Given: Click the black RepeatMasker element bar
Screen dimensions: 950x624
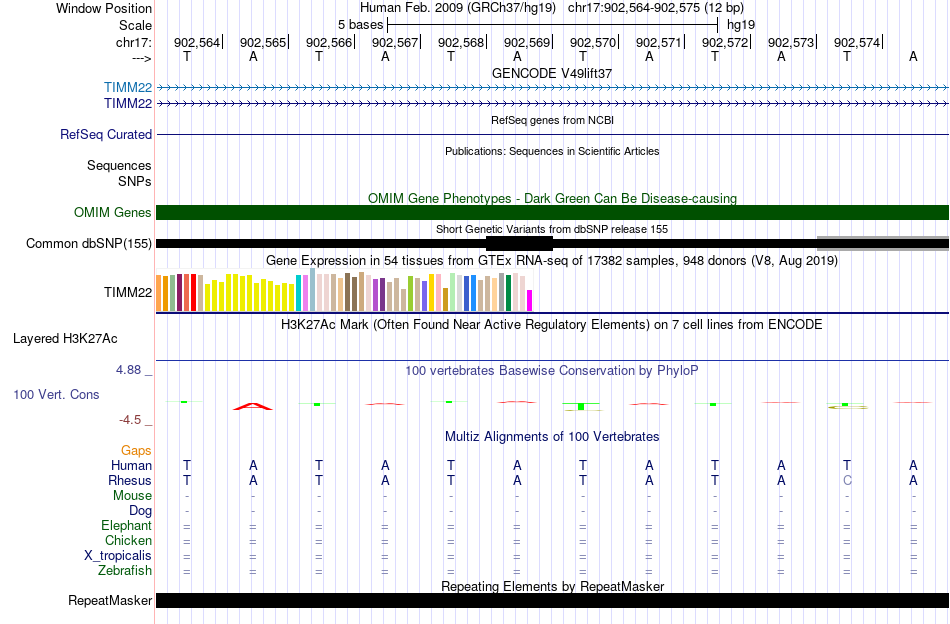Looking at the screenshot, I should click(552, 600).
